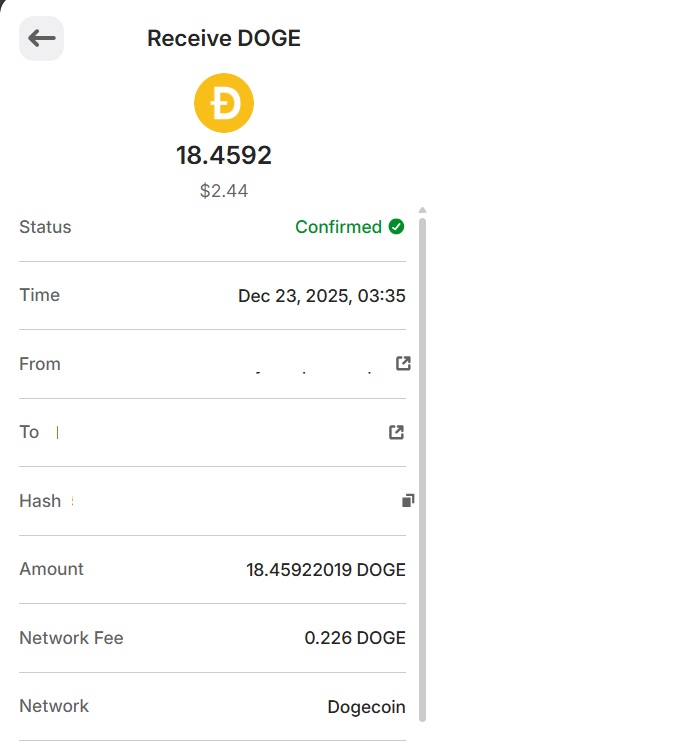Click the Confirmed status text
This screenshot has height=748, width=683.
(x=339, y=227)
